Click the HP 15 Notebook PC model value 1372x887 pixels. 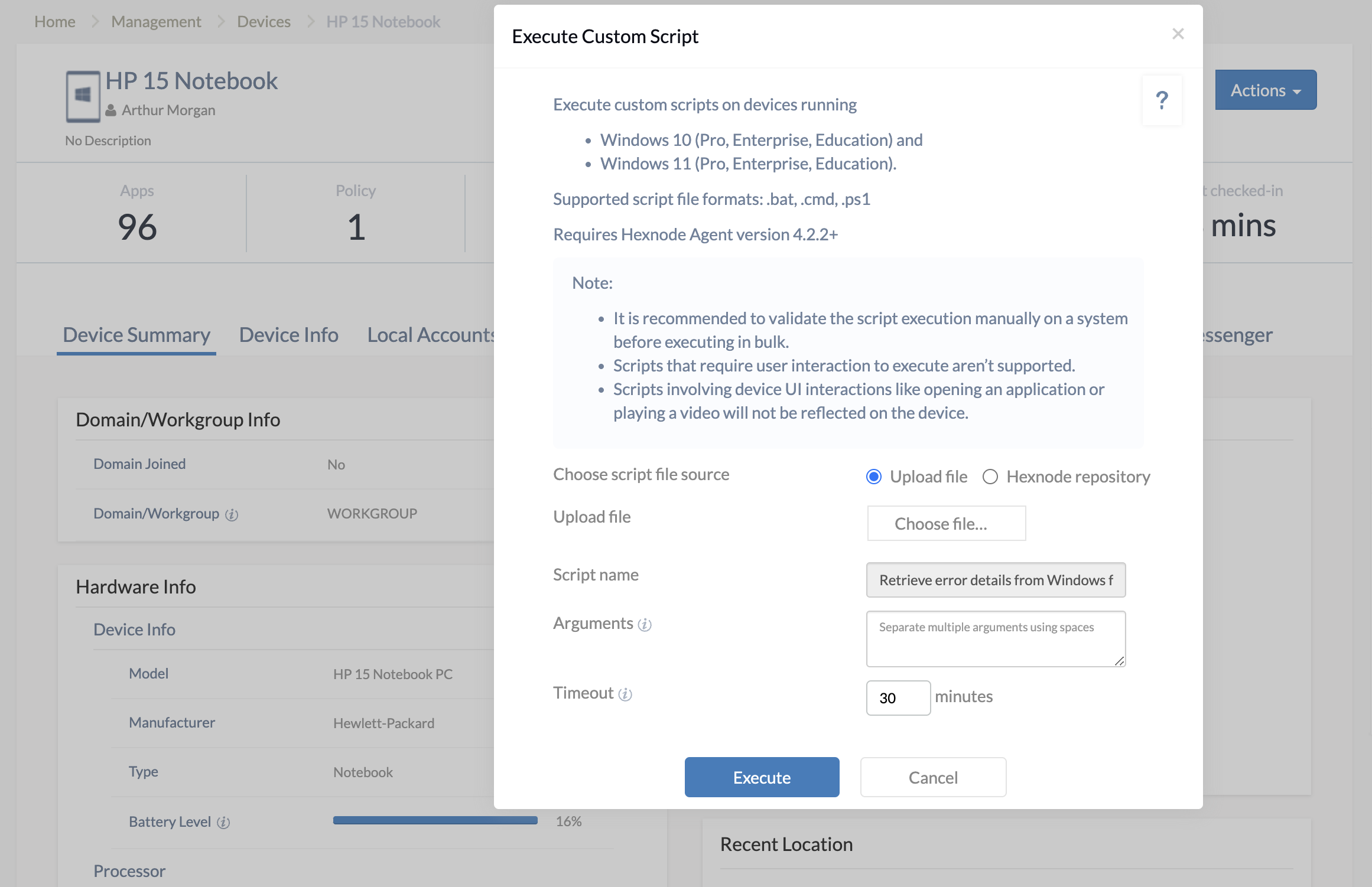pyautogui.click(x=393, y=674)
